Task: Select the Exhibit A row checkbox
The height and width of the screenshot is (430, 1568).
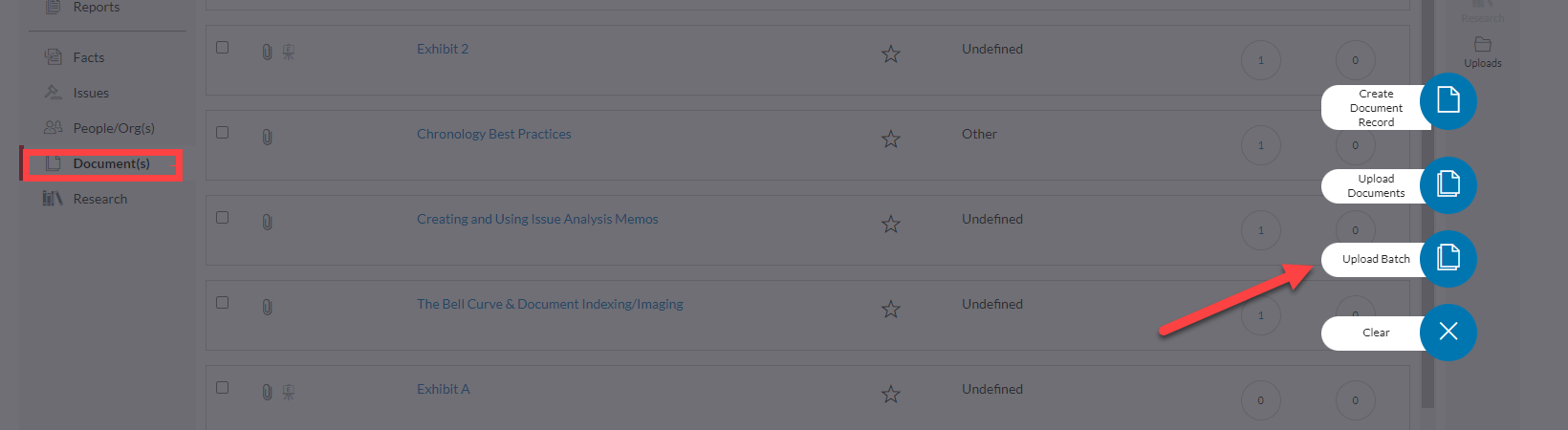Action: point(222,387)
